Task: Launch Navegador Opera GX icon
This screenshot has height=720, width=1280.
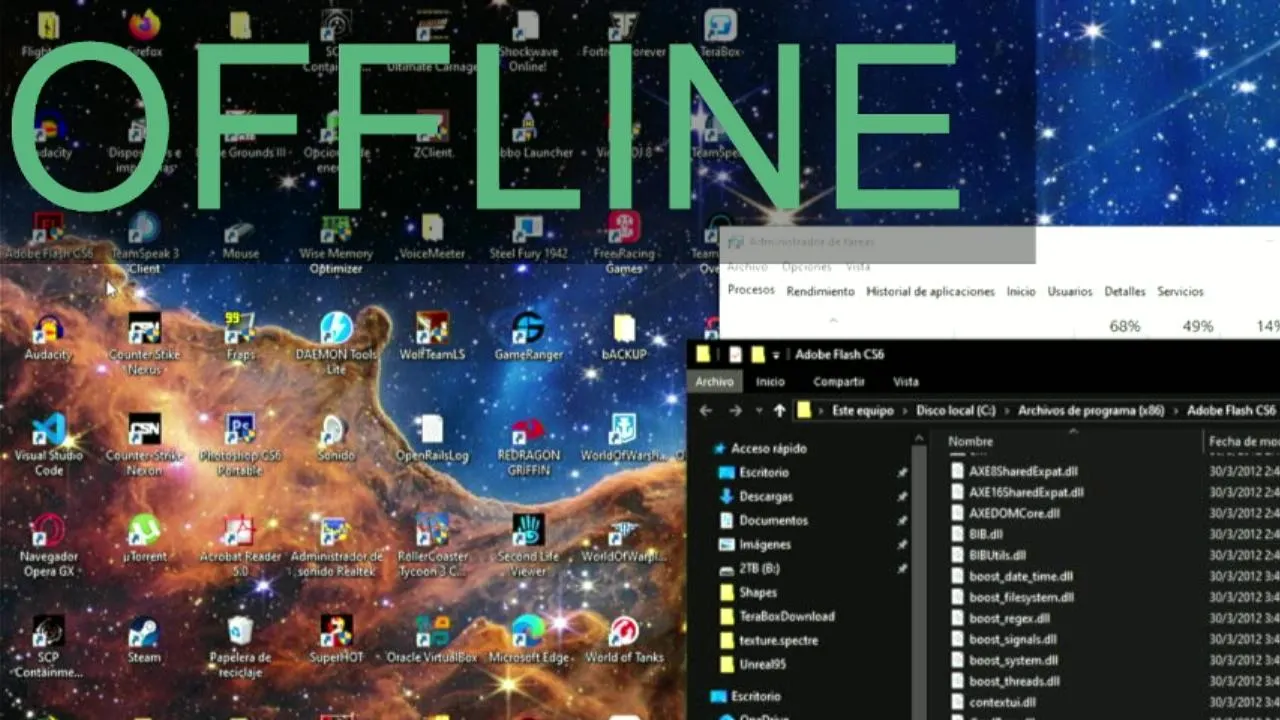Action: tap(48, 545)
